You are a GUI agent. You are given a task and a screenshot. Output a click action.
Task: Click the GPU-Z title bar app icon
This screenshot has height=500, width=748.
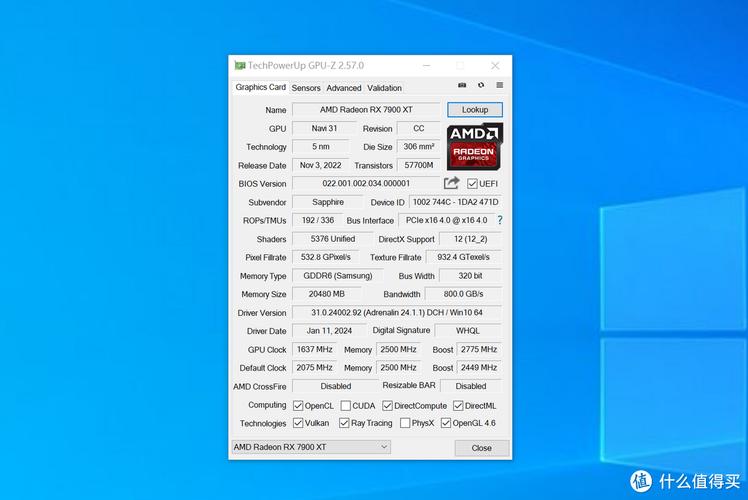[x=240, y=66]
